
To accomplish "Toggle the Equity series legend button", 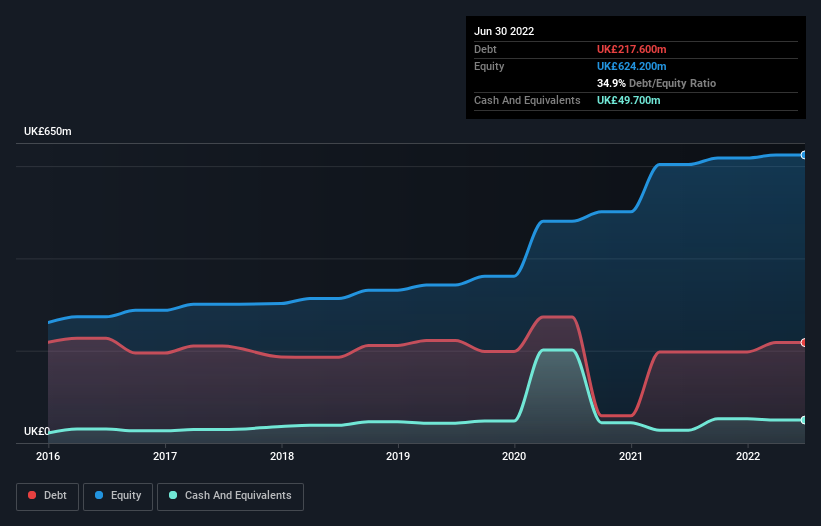I will click(x=118, y=496).
